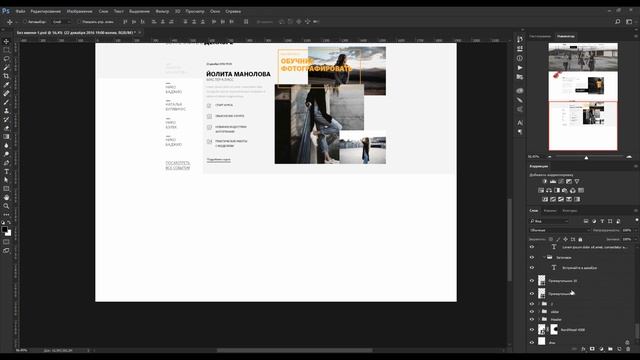
Task: Hide the Заголовок group
Action: click(532, 258)
